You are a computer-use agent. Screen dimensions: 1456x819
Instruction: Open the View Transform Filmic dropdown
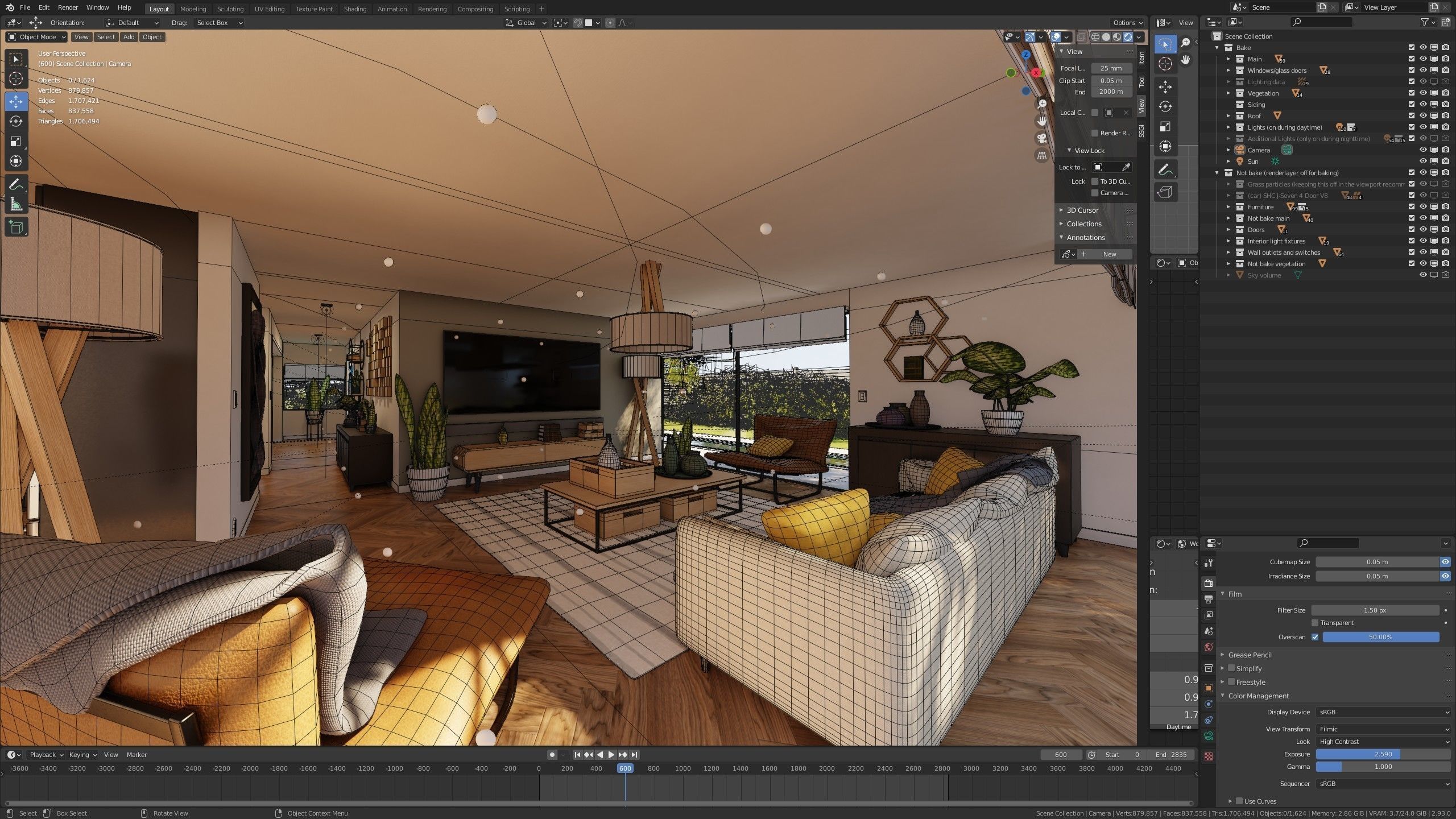coord(1384,729)
